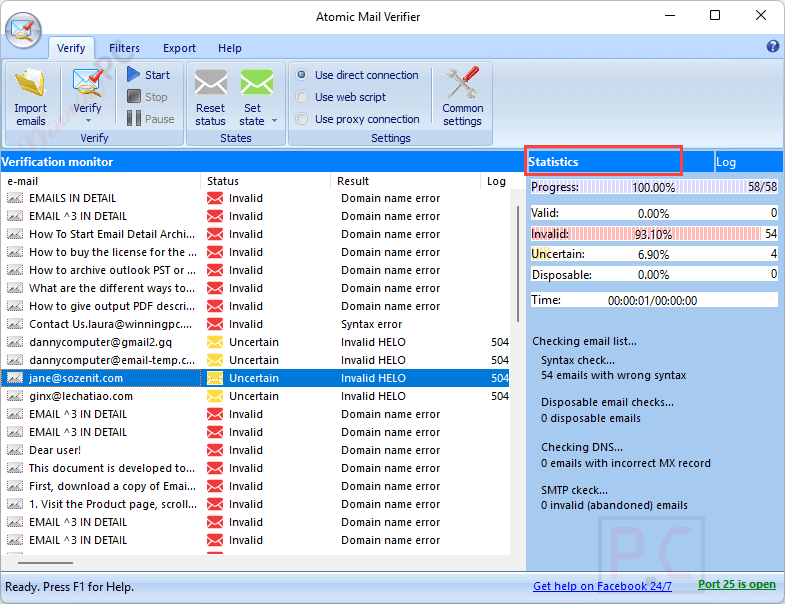
Task: Click the row icon beside How To Start Email Detail Archi...
Action: (x=15, y=234)
